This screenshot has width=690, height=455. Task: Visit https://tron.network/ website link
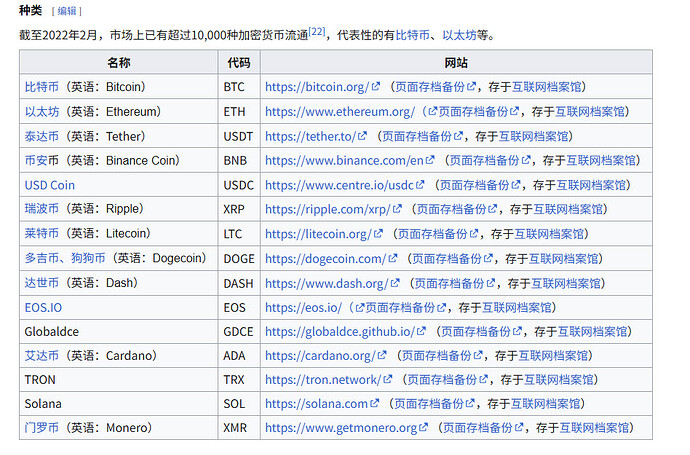[x=328, y=379]
